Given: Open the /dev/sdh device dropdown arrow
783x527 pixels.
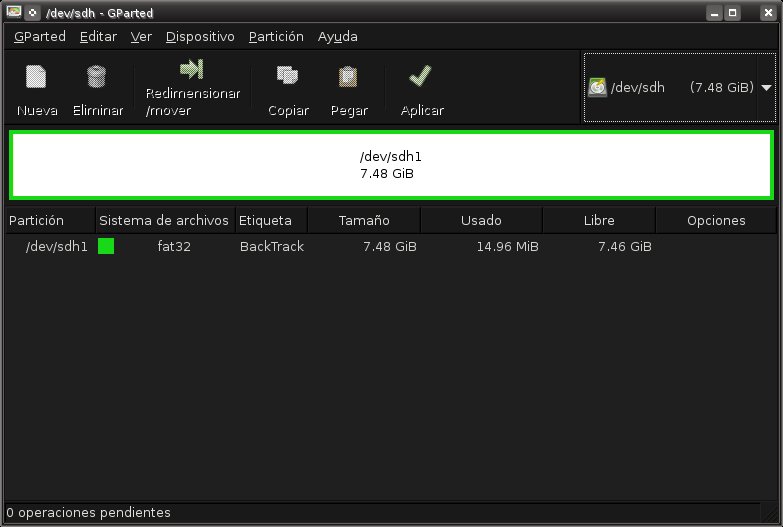Looking at the screenshot, I should [767, 87].
